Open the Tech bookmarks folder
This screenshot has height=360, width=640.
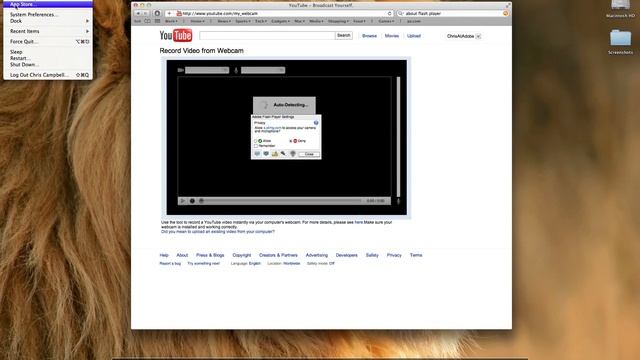pos(261,21)
